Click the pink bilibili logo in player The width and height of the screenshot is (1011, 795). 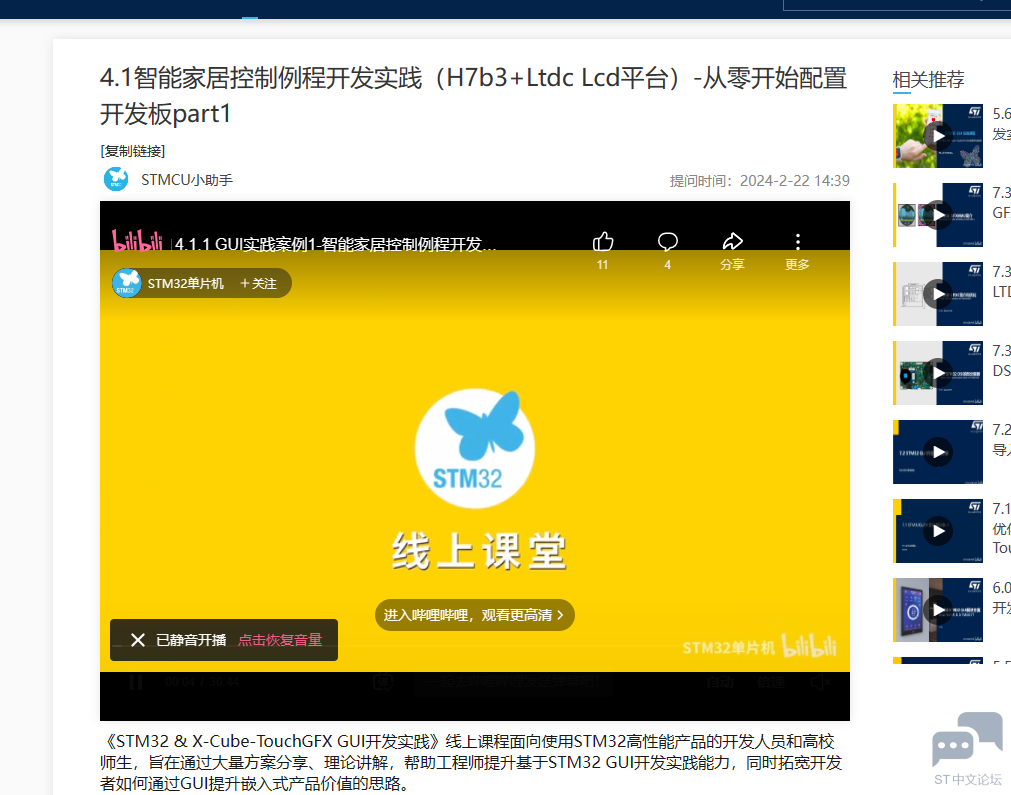coord(137,241)
